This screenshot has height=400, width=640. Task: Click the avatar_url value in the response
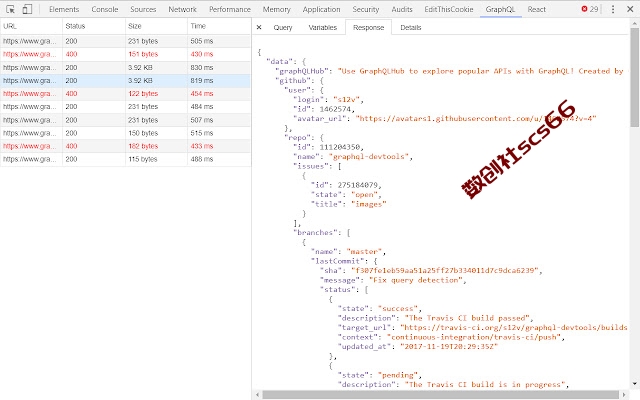tap(476, 119)
